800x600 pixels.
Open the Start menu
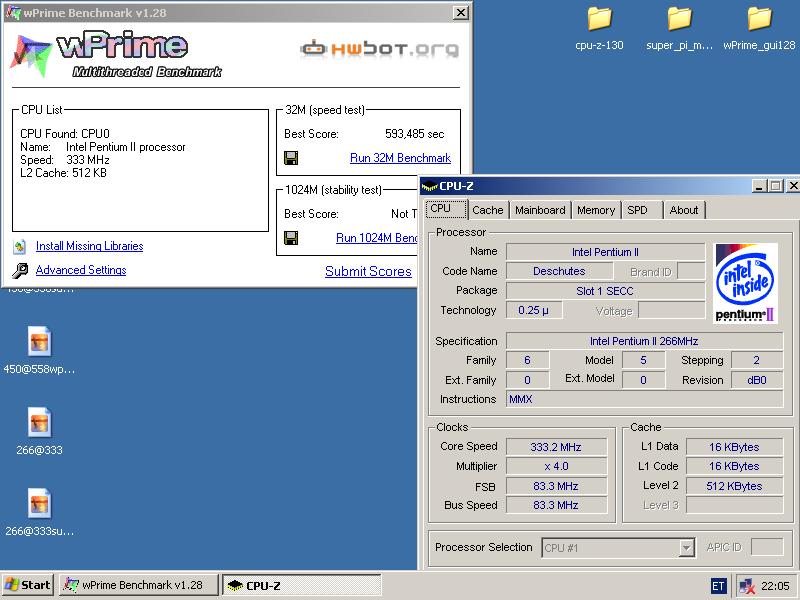coord(28,585)
